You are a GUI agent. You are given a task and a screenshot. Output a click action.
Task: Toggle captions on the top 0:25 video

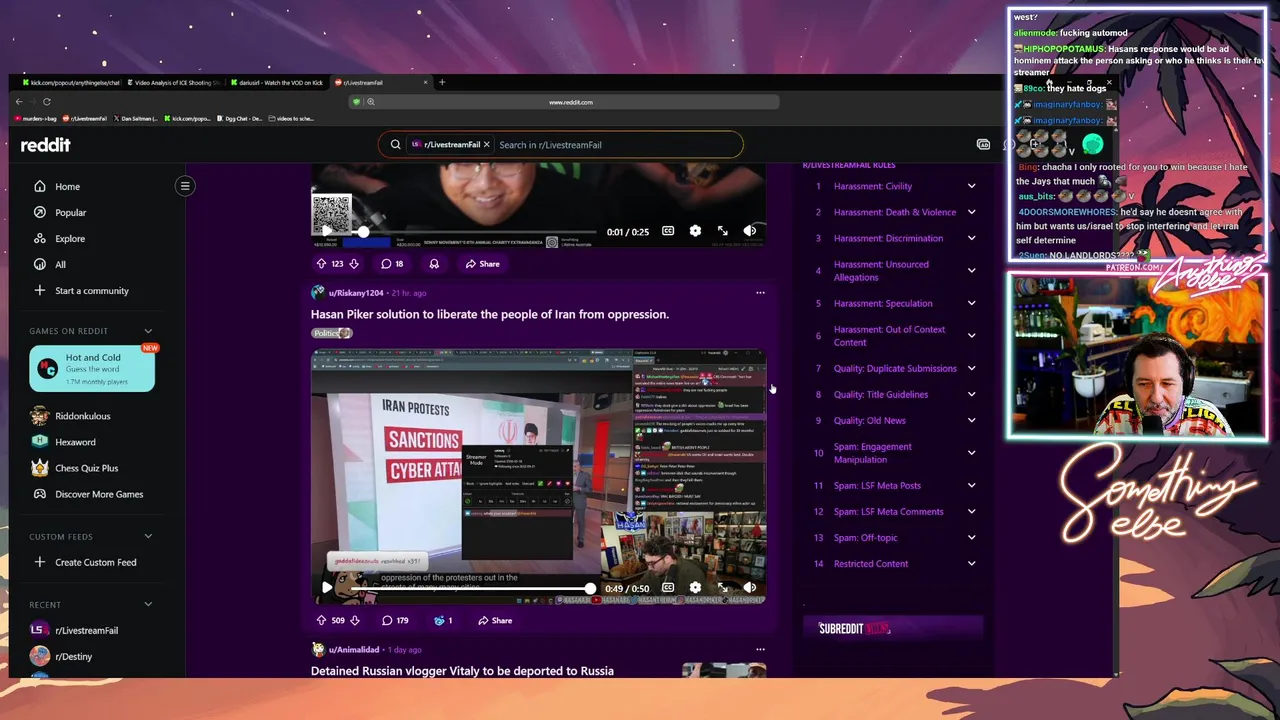pyautogui.click(x=668, y=231)
